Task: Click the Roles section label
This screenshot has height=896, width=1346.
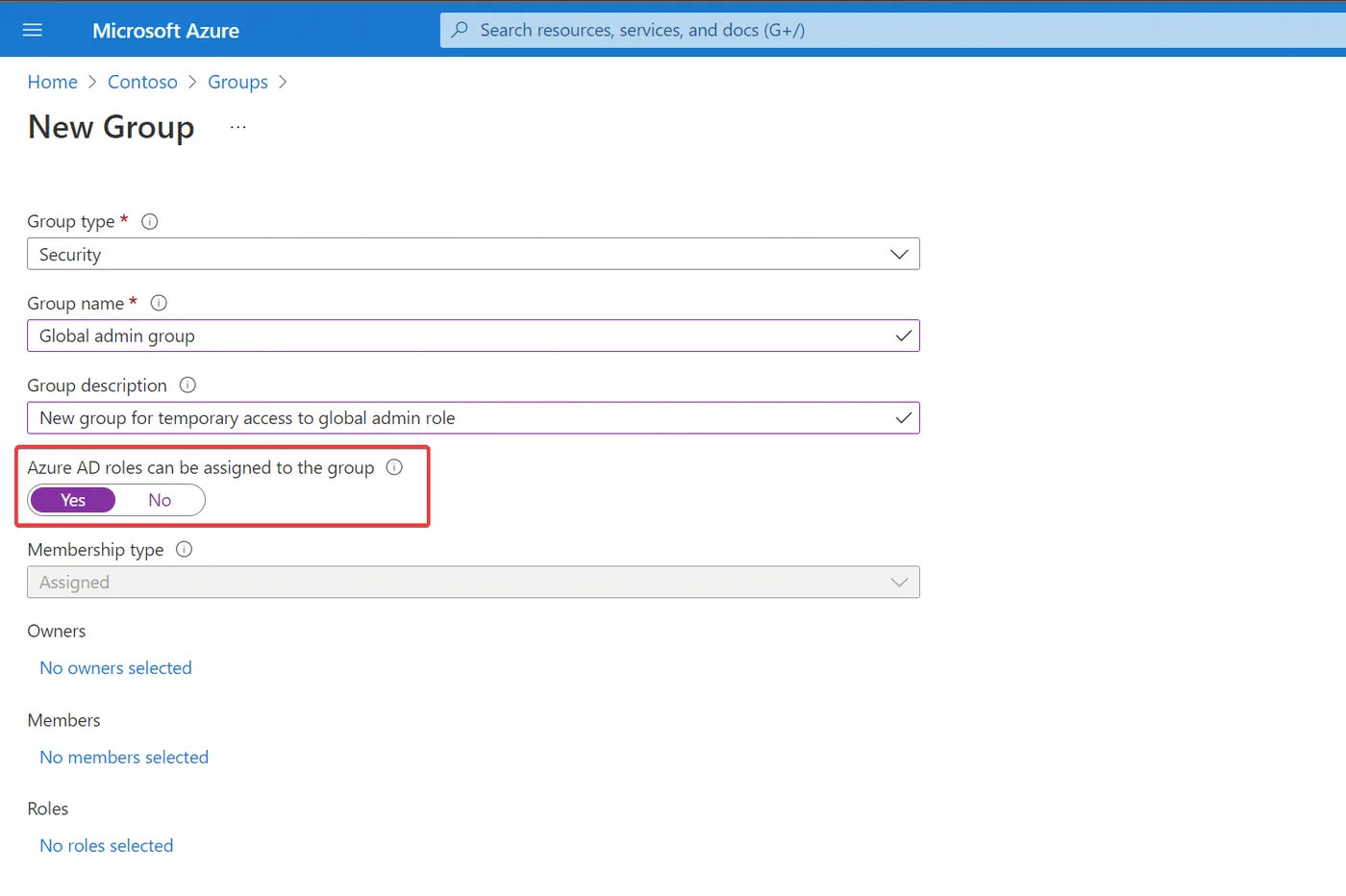Action: point(48,809)
